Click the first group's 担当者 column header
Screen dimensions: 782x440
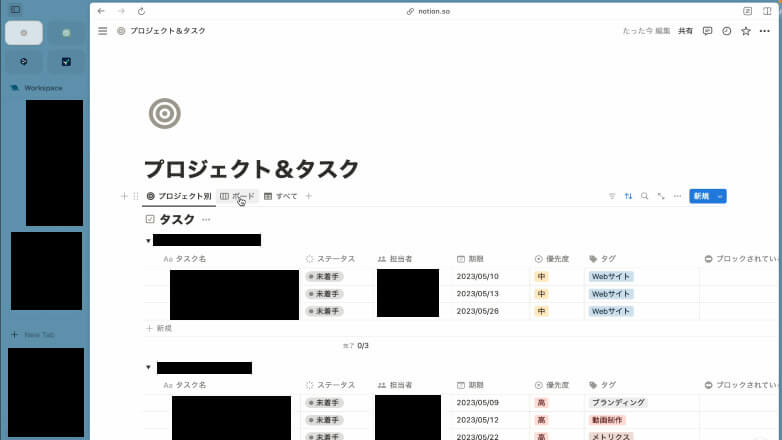(x=395, y=259)
